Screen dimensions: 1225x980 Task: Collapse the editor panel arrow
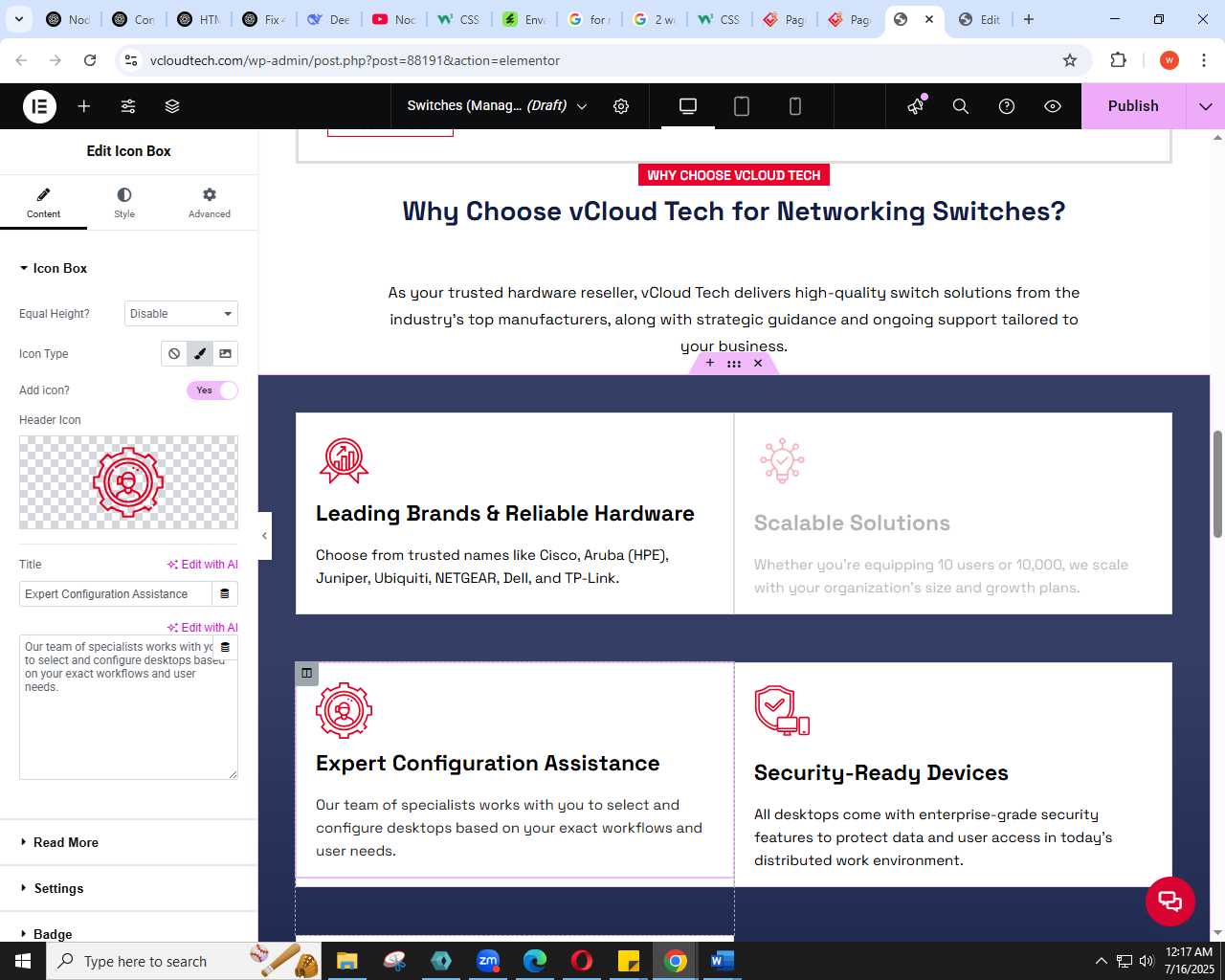pos(265,536)
